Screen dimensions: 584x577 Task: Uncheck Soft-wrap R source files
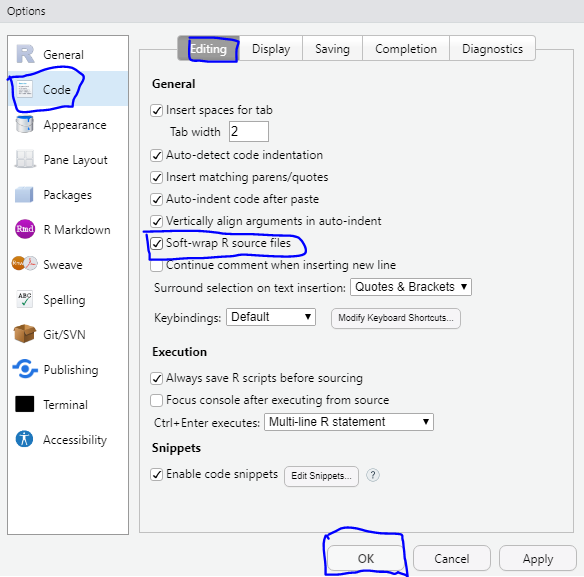(x=156, y=243)
